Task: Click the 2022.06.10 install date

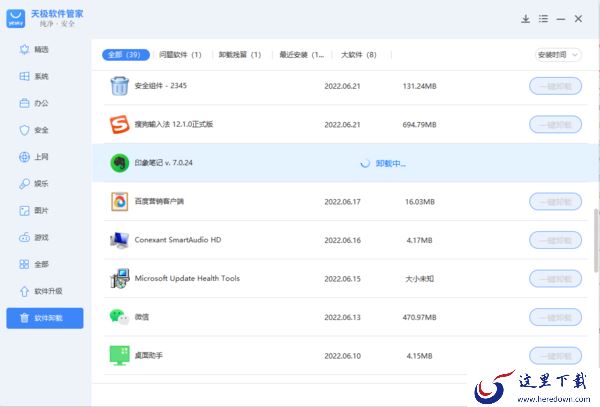Action: 342,356
